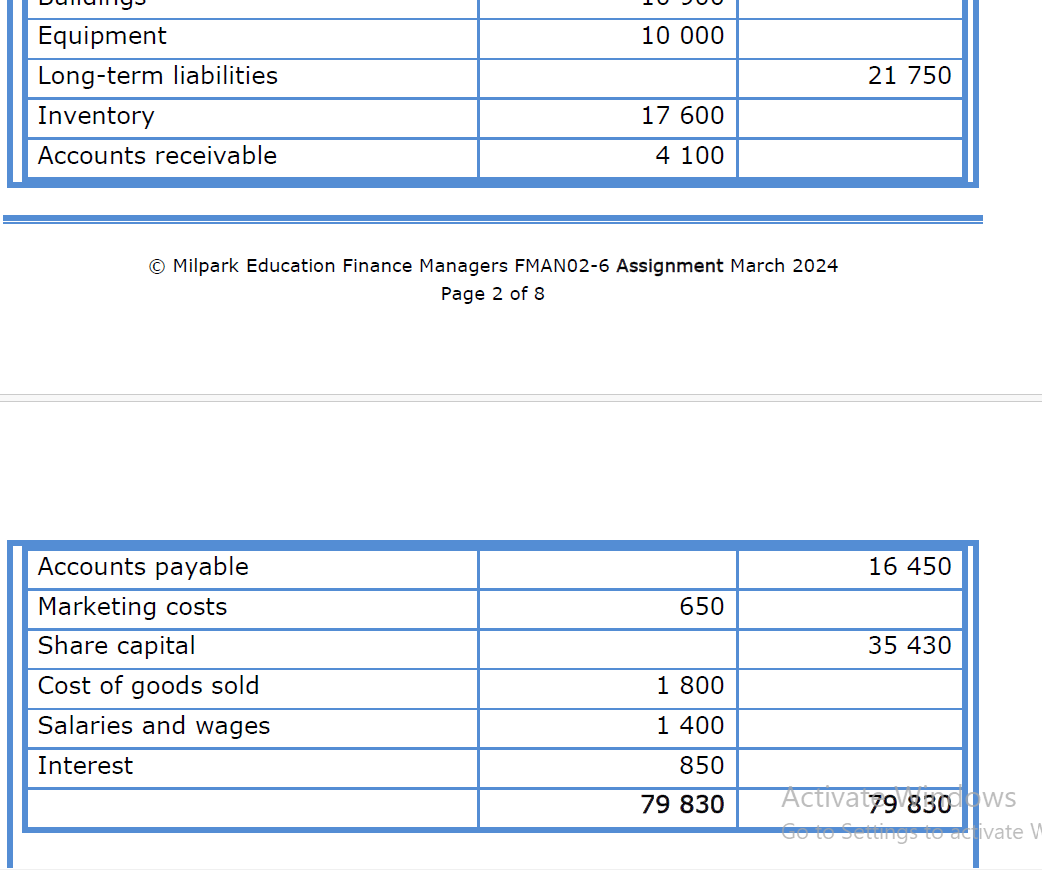Select the 'Accounts payable' label
Screen dimensions: 1042x870
point(144,567)
